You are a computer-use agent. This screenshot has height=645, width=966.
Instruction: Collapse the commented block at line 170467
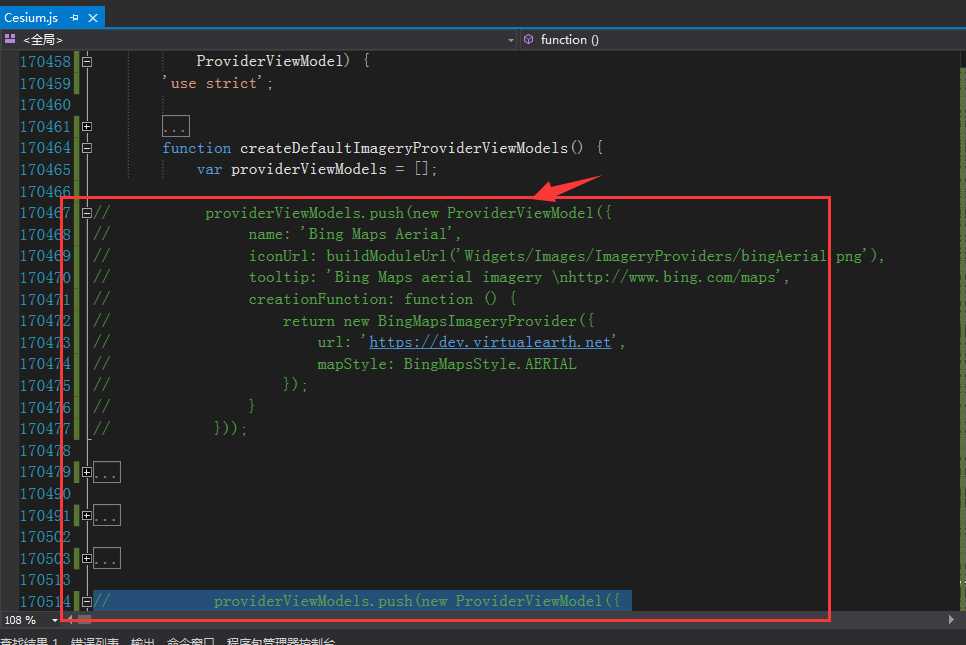(x=87, y=213)
